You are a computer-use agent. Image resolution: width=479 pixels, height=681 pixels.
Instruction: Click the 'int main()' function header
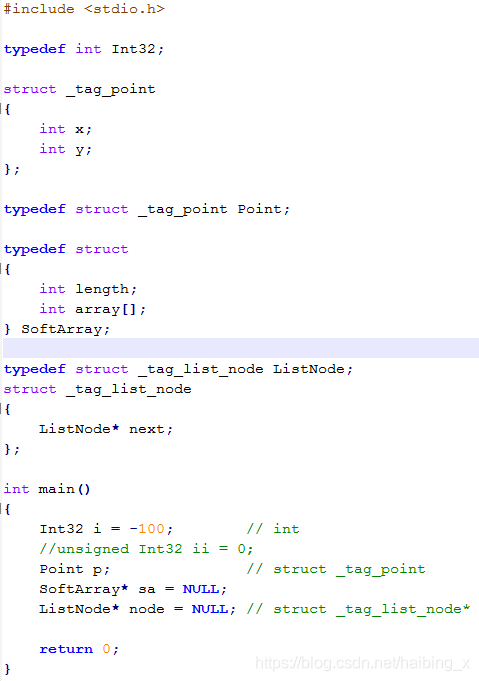pyautogui.click(x=47, y=489)
